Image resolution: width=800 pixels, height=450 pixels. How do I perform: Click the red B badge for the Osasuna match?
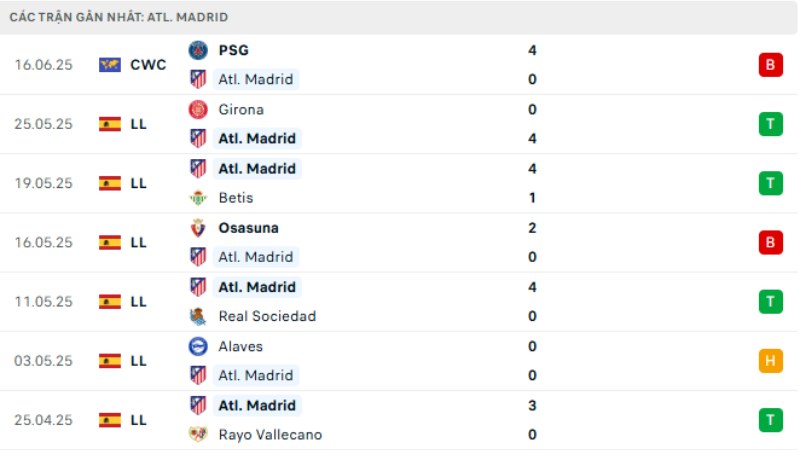[770, 242]
